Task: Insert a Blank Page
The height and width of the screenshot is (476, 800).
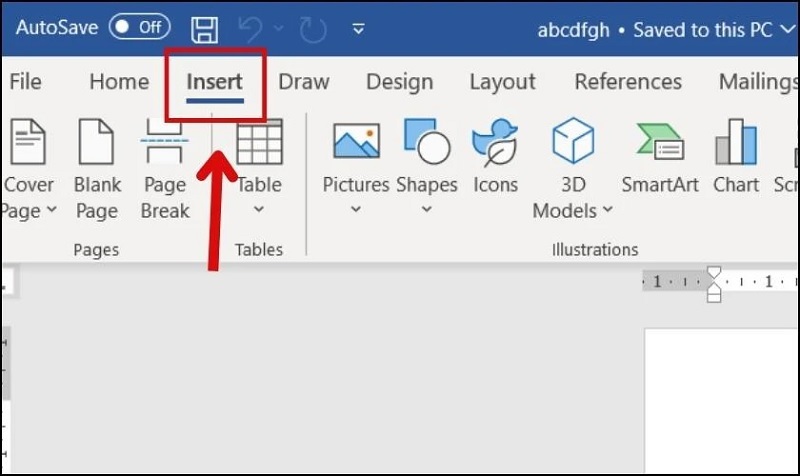Action: pyautogui.click(x=97, y=166)
